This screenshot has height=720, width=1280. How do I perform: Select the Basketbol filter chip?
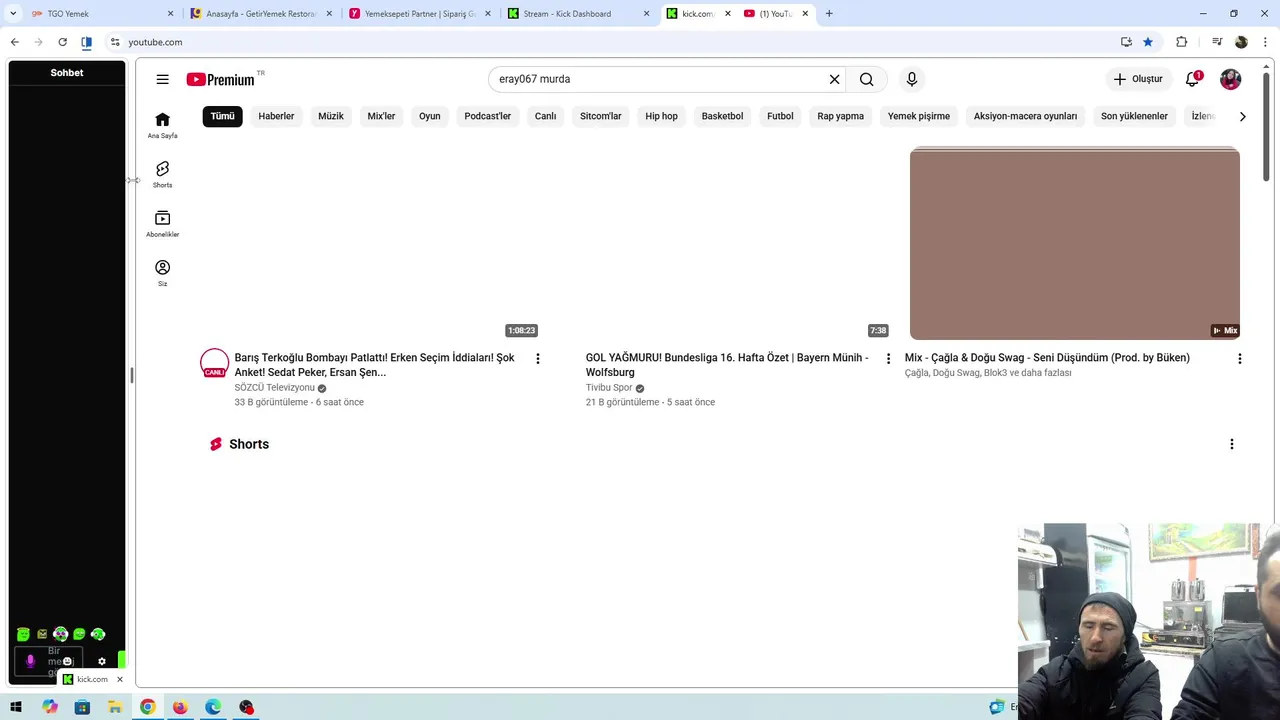(722, 116)
